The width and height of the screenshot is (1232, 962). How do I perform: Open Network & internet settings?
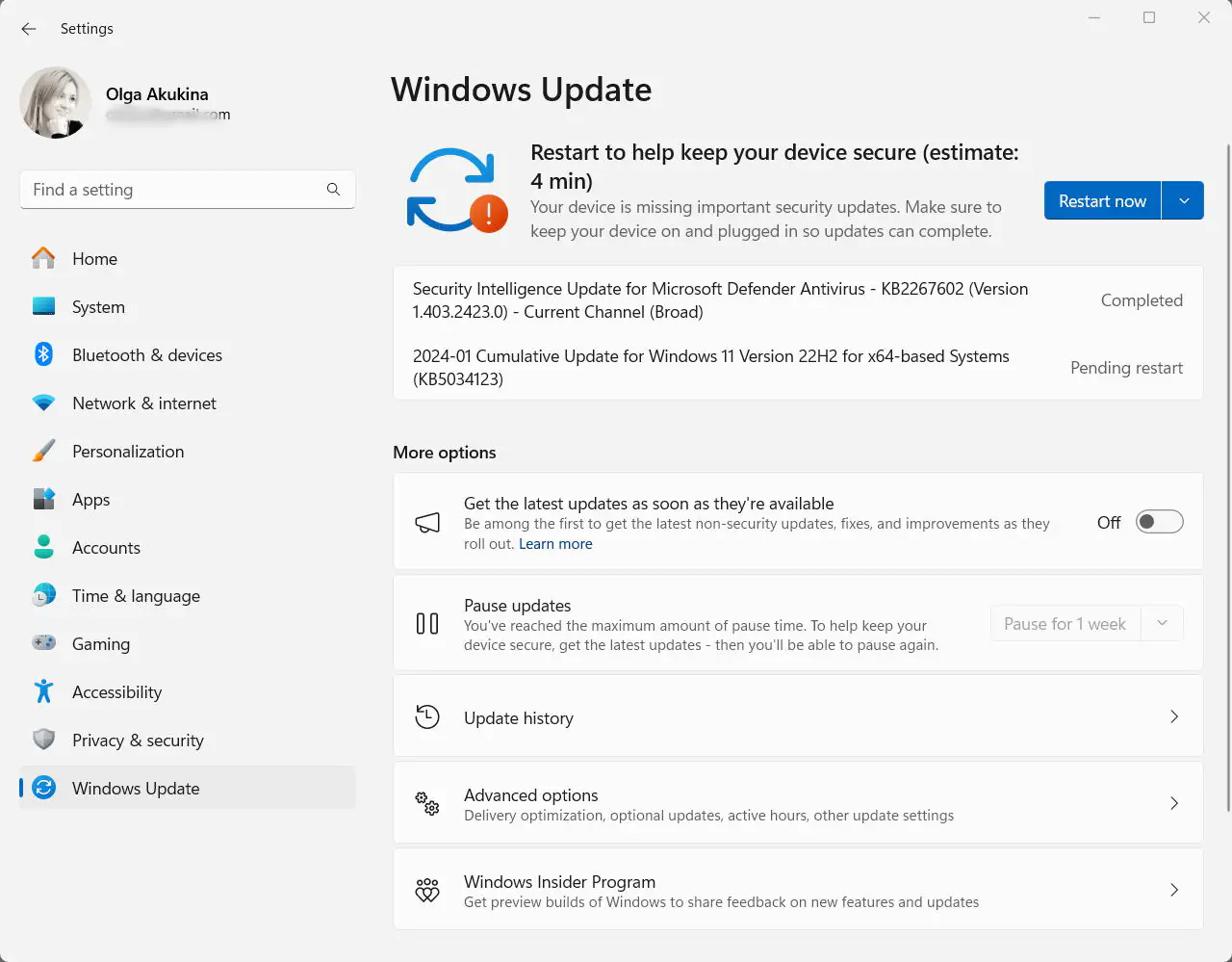188,403
